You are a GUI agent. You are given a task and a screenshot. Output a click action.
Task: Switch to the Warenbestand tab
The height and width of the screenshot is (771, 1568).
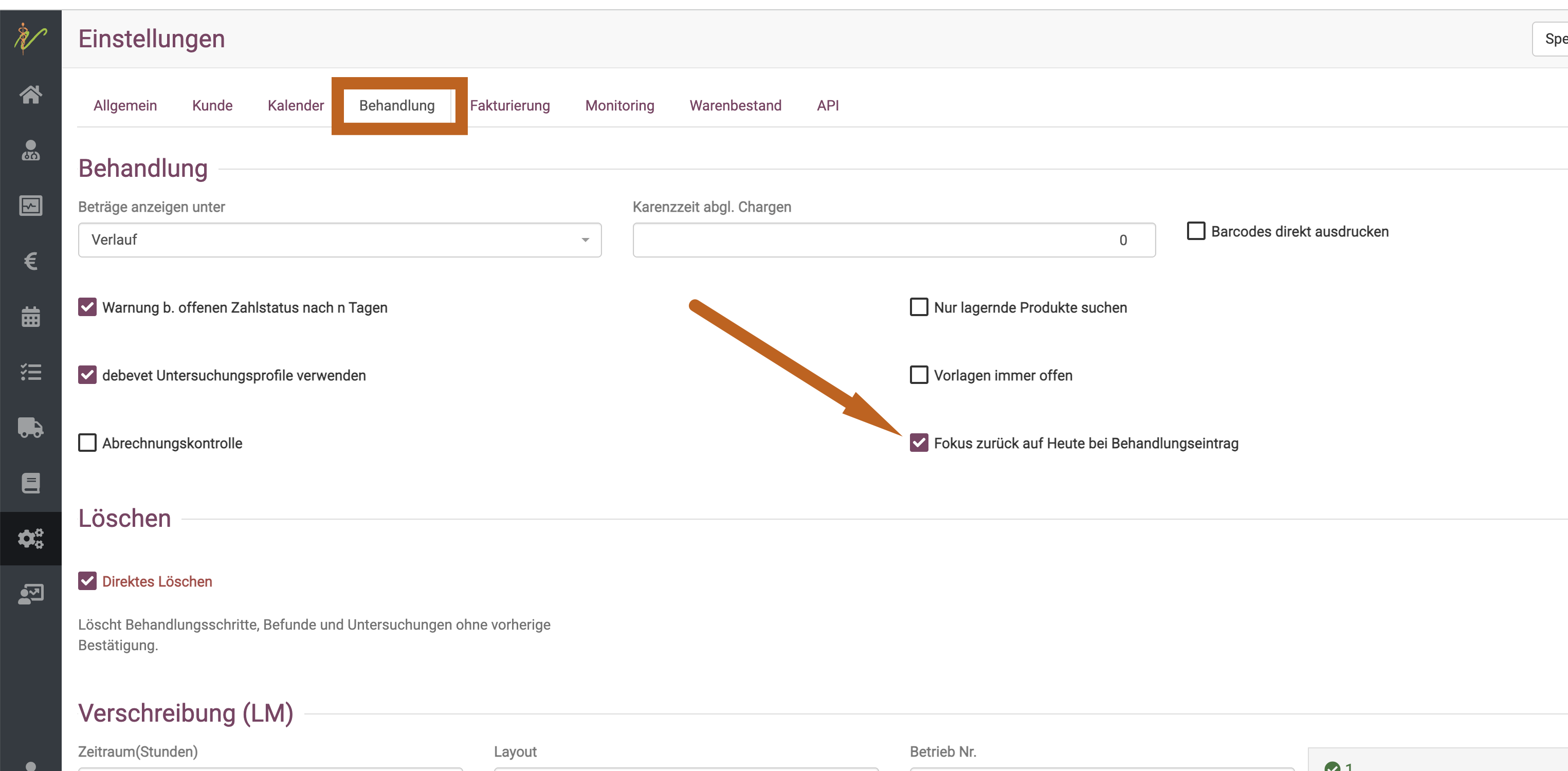[735, 105]
